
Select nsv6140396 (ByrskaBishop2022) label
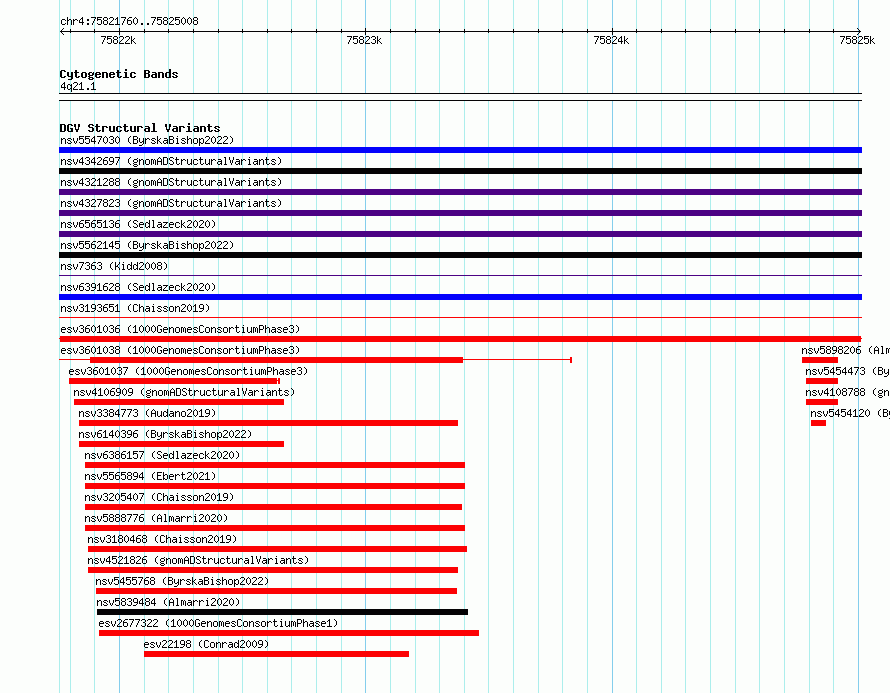[165, 434]
